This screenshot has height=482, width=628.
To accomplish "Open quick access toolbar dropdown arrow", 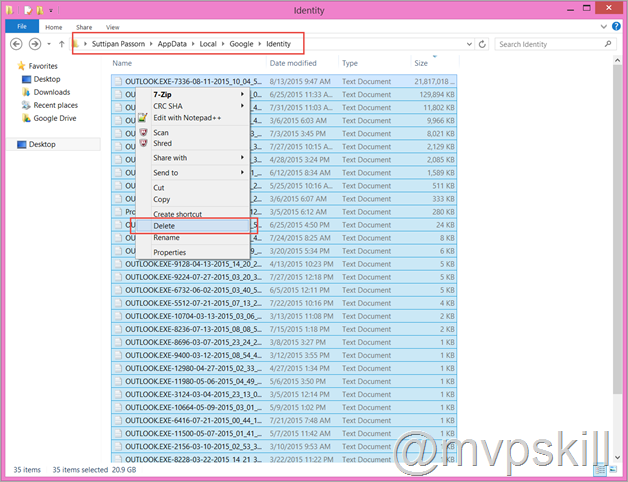I will click(x=51, y=10).
